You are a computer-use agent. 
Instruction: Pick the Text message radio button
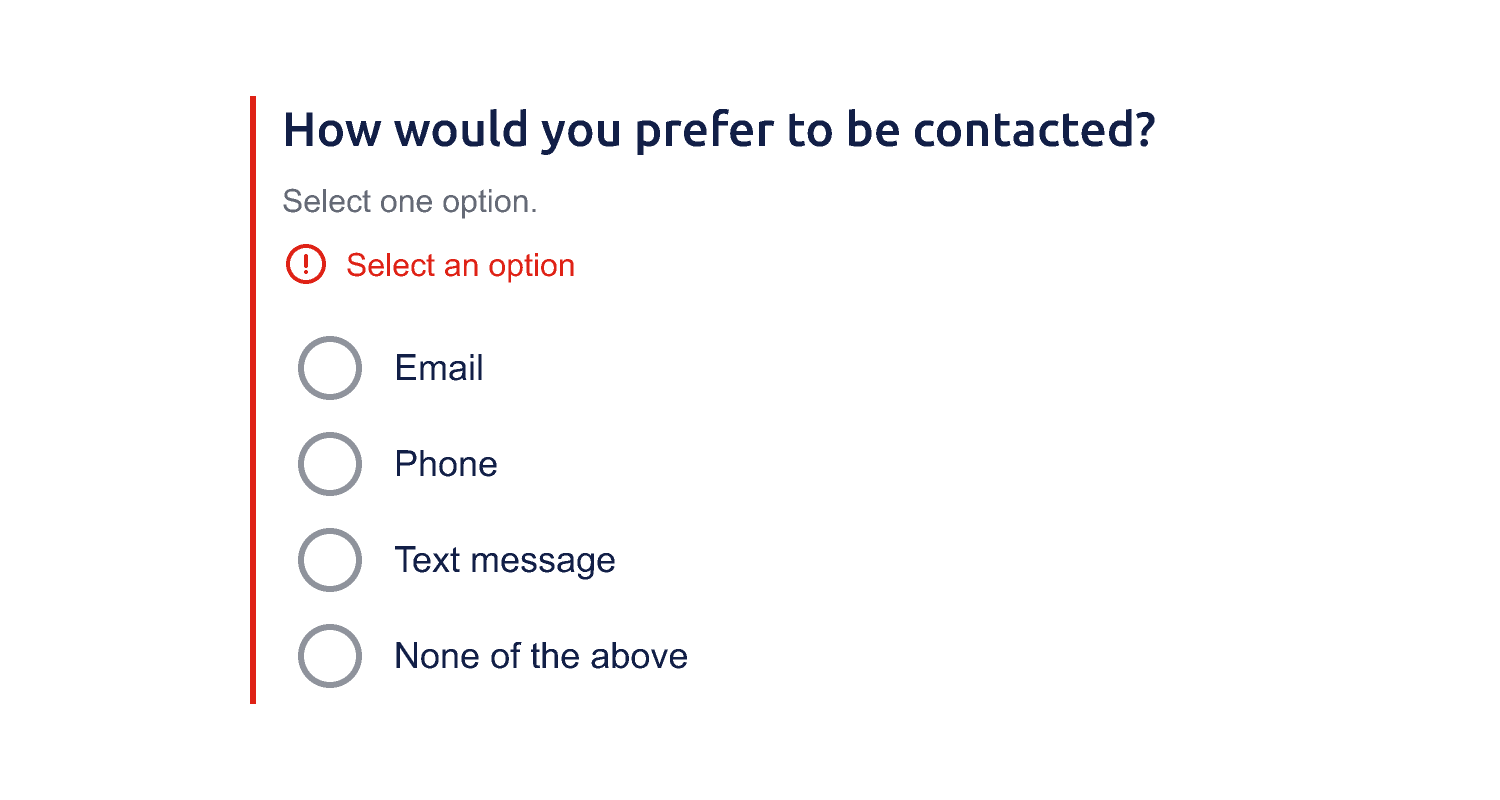[x=329, y=560]
